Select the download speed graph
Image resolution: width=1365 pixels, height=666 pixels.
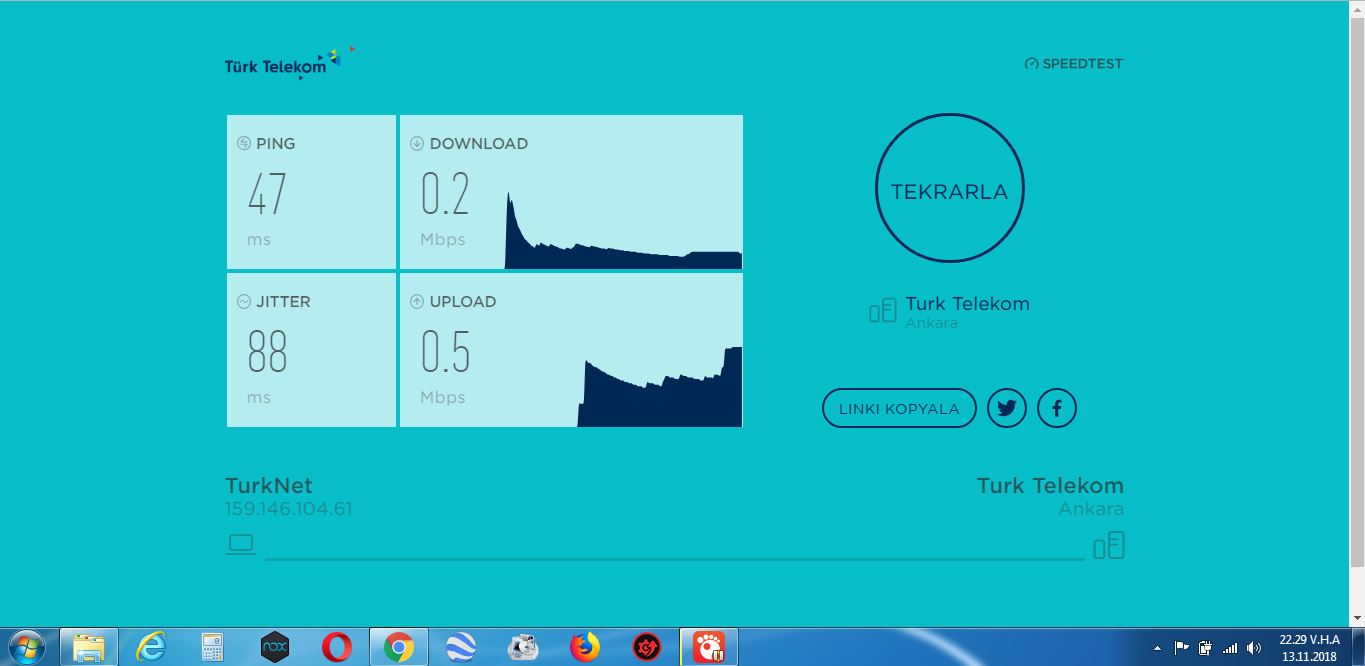(x=623, y=230)
